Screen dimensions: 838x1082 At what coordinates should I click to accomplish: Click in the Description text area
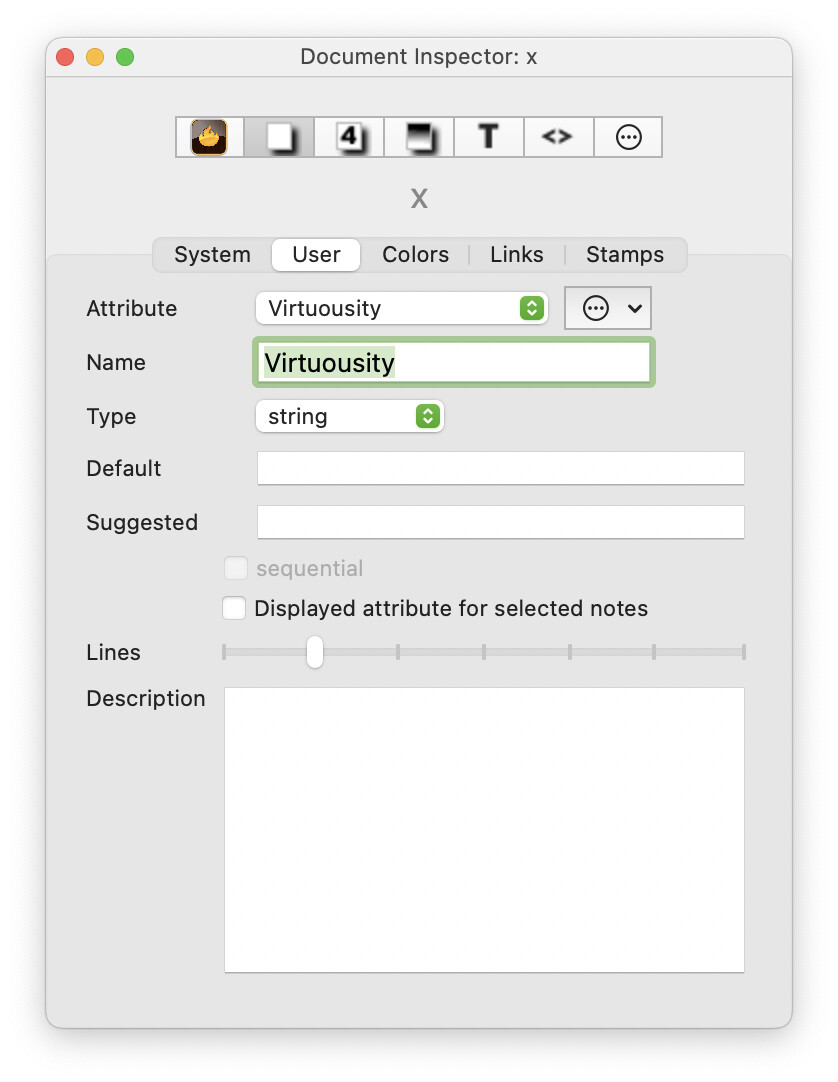click(x=484, y=829)
